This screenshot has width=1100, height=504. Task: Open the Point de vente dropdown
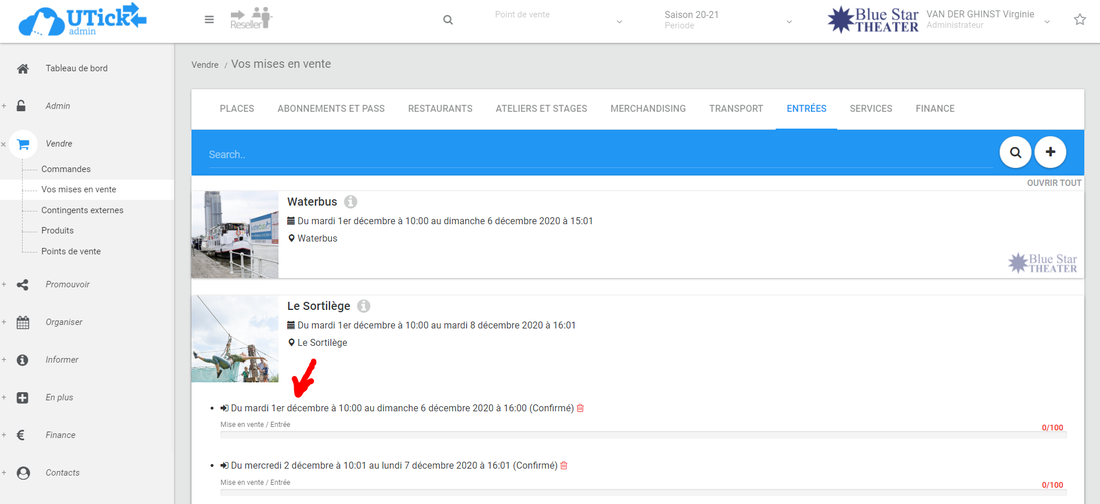point(558,20)
